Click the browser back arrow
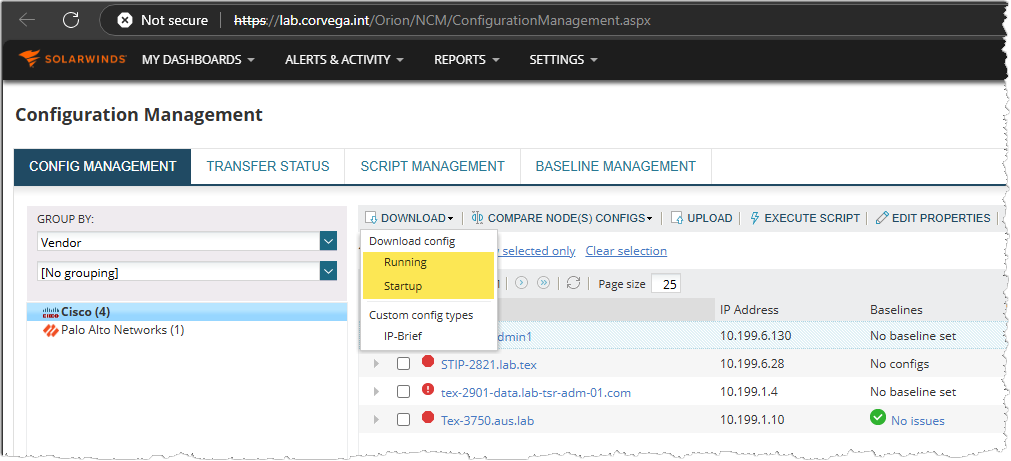Viewport: 1011px width, 461px height. 28,20
